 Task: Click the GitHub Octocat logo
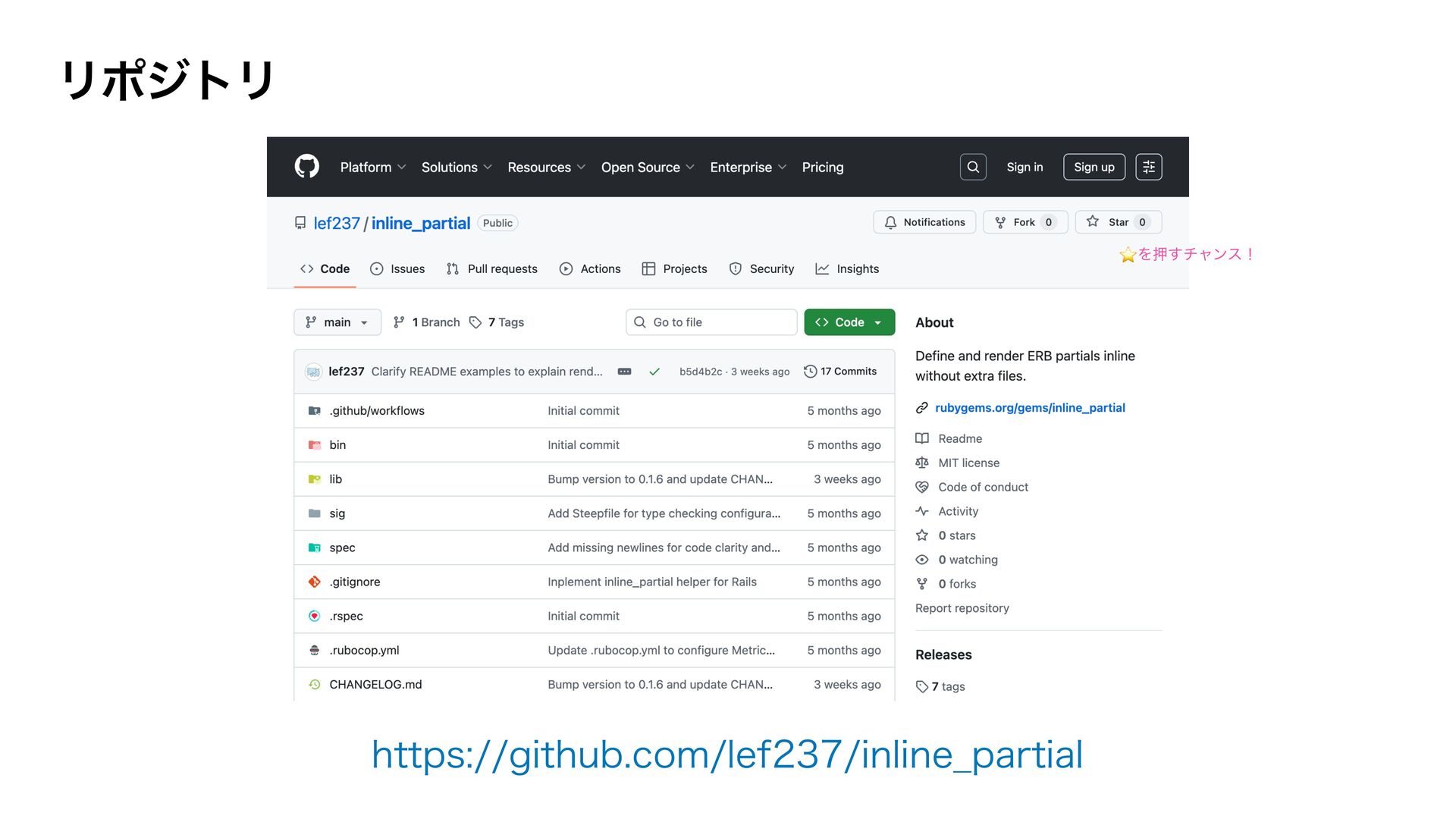pos(306,167)
